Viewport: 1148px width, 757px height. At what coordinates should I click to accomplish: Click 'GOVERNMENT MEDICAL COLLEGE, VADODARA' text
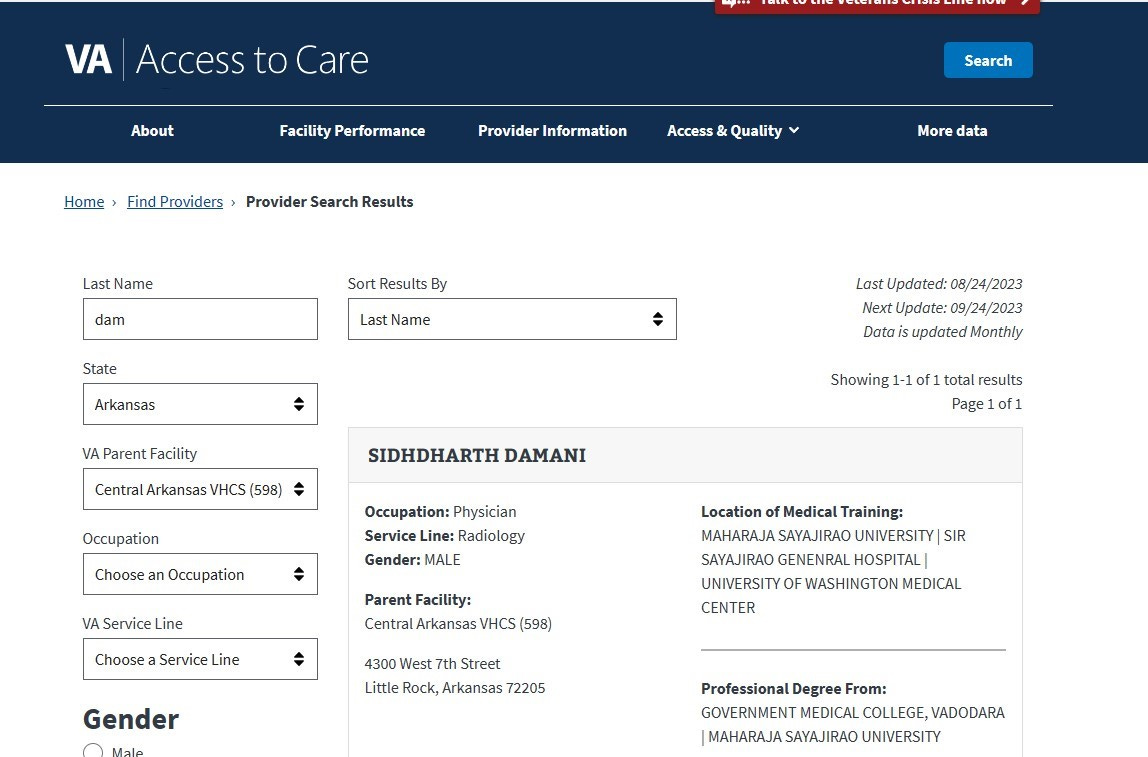852,712
